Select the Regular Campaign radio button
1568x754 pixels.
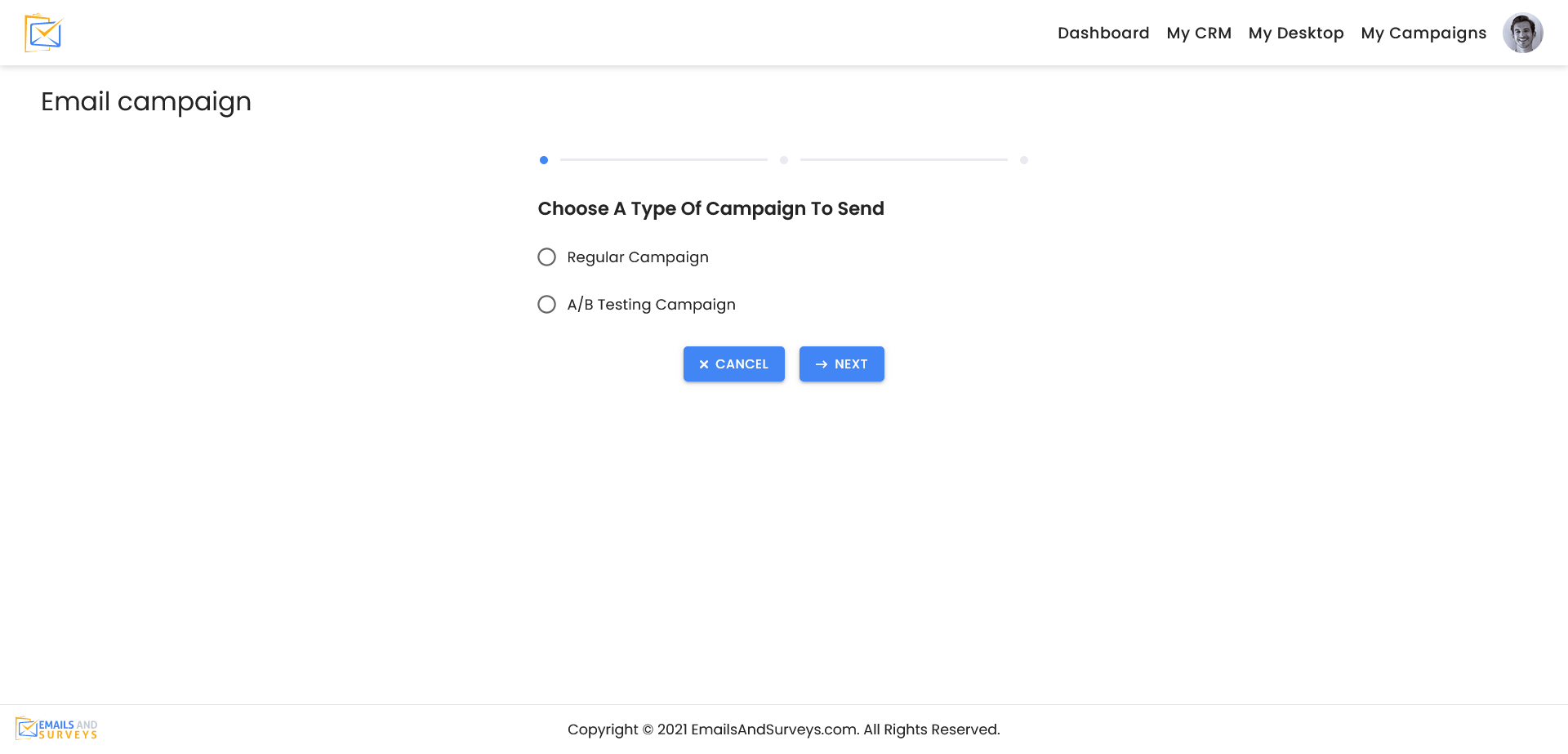point(546,257)
